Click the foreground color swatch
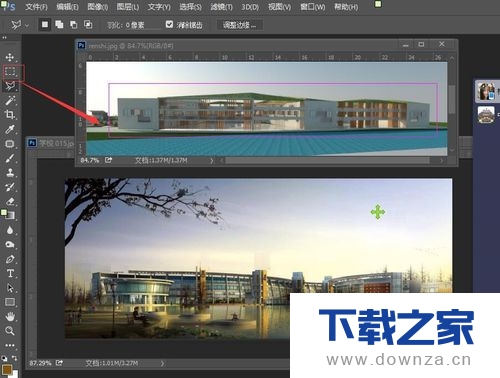 [7, 369]
